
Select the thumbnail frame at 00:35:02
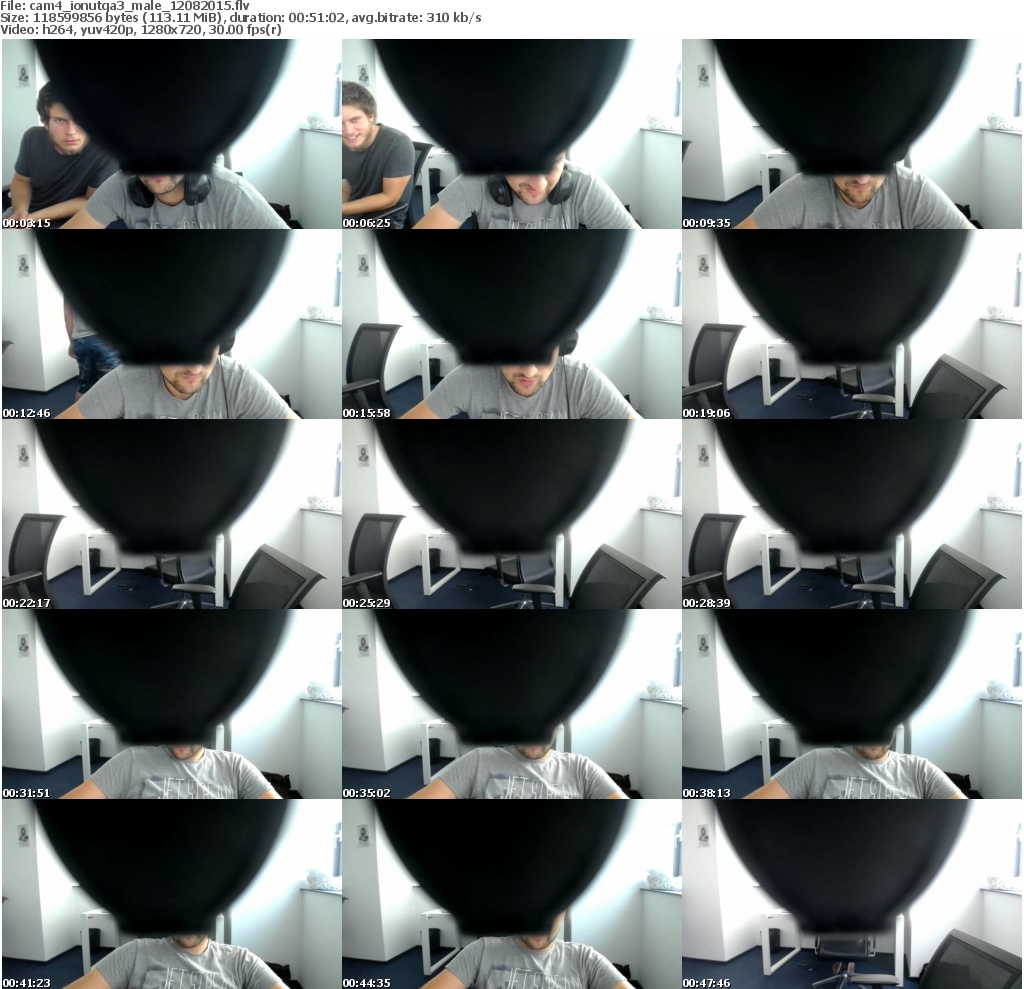(x=512, y=704)
